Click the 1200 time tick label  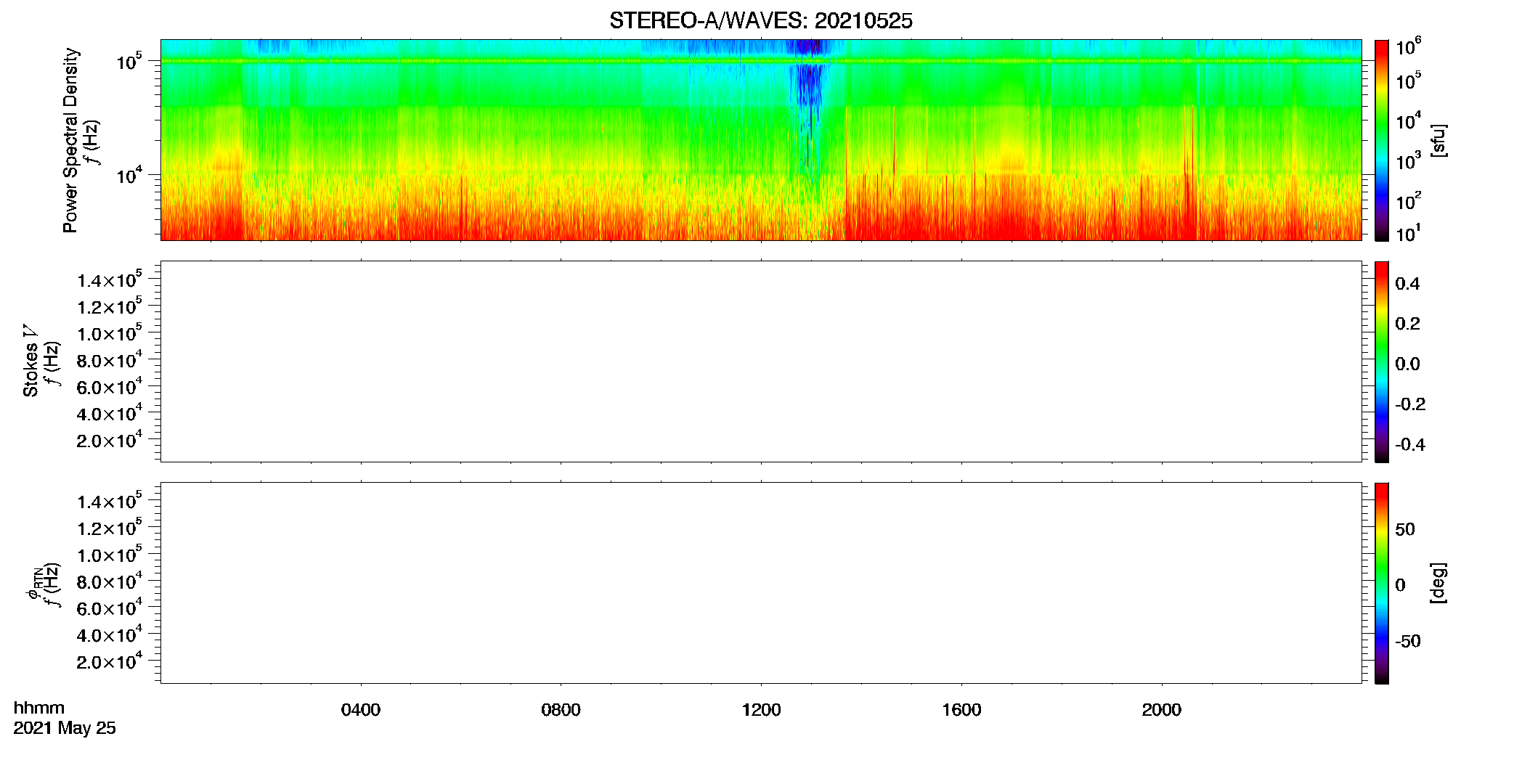click(x=761, y=710)
